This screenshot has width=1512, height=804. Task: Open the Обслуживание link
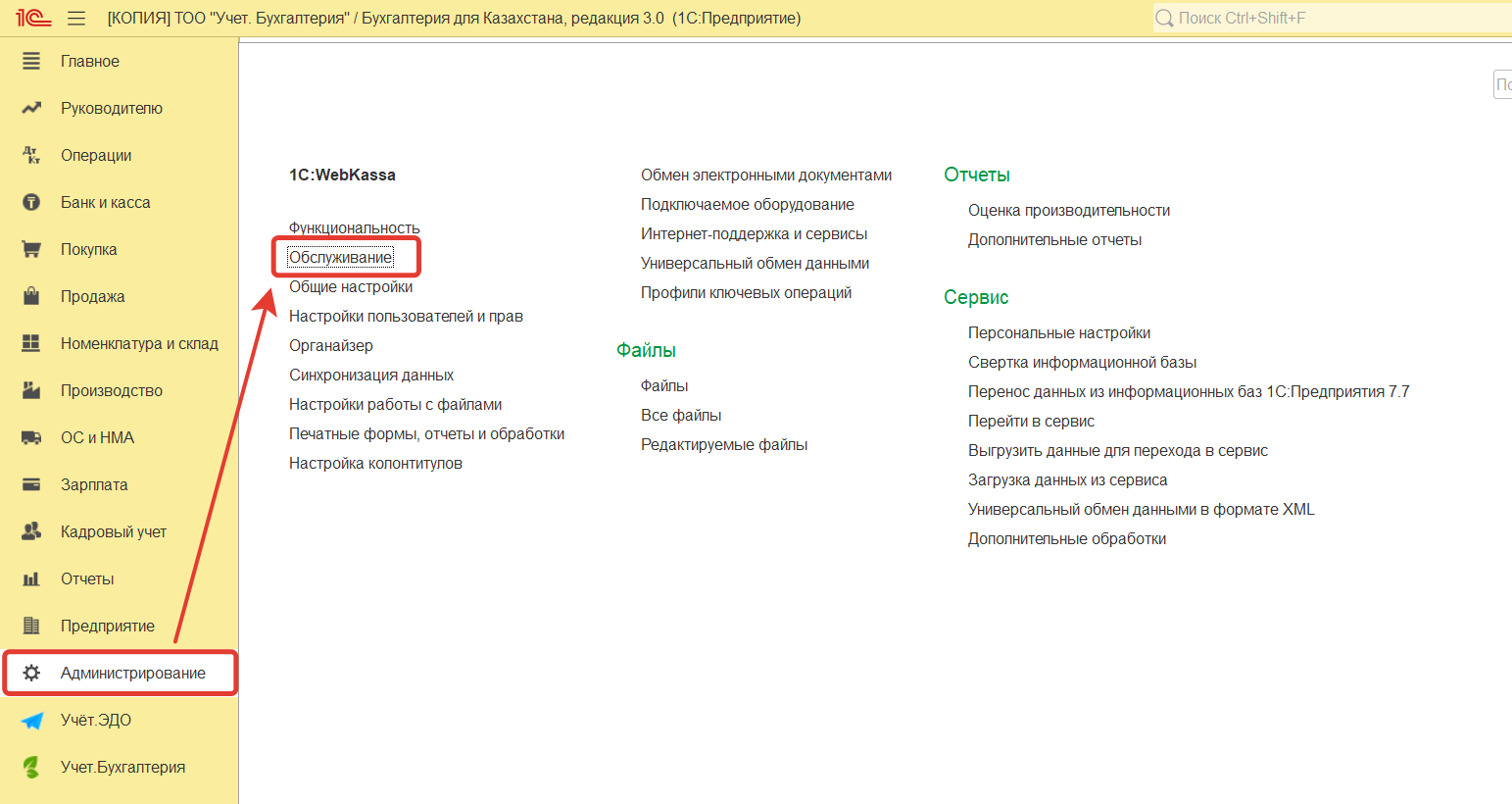(340, 257)
